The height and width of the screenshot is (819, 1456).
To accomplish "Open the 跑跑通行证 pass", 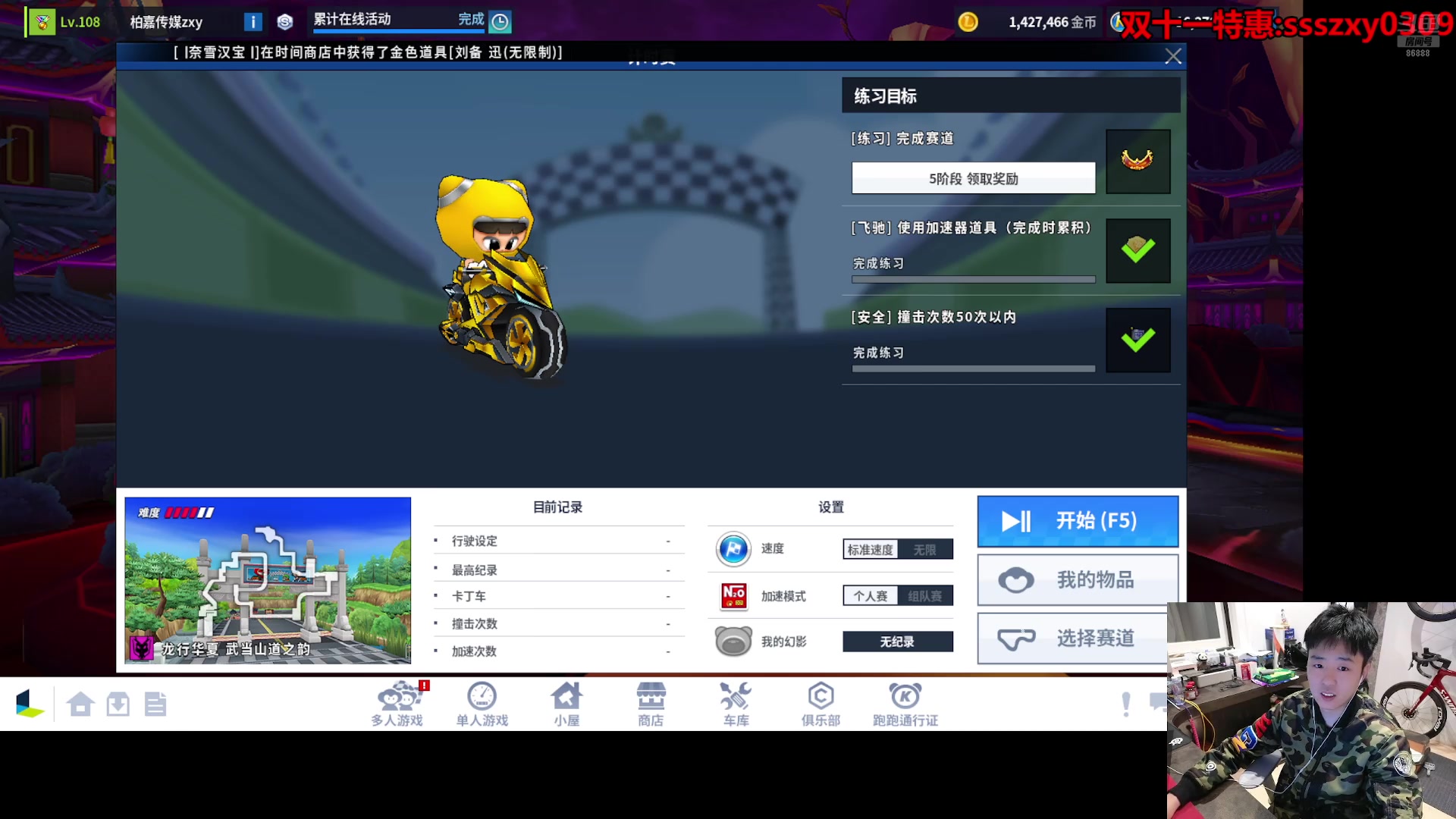I will coord(904,703).
